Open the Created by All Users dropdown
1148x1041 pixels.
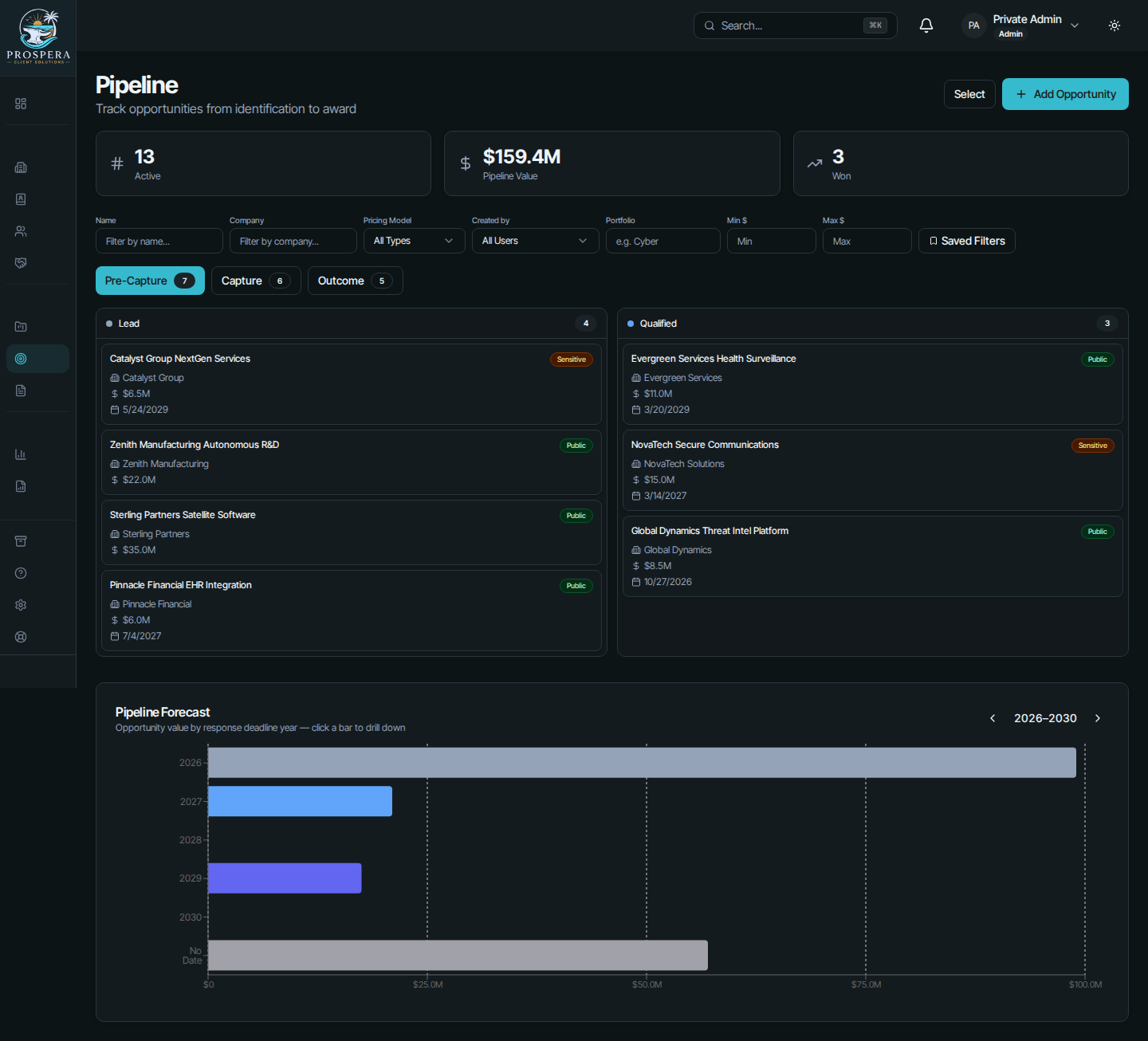(x=536, y=241)
